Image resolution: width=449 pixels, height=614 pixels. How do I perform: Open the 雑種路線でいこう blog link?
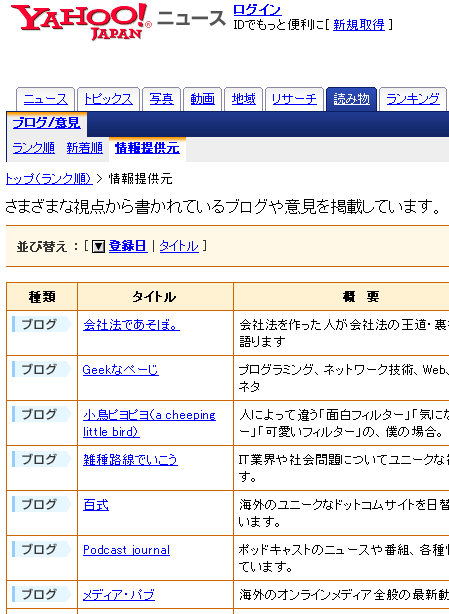click(x=130, y=460)
